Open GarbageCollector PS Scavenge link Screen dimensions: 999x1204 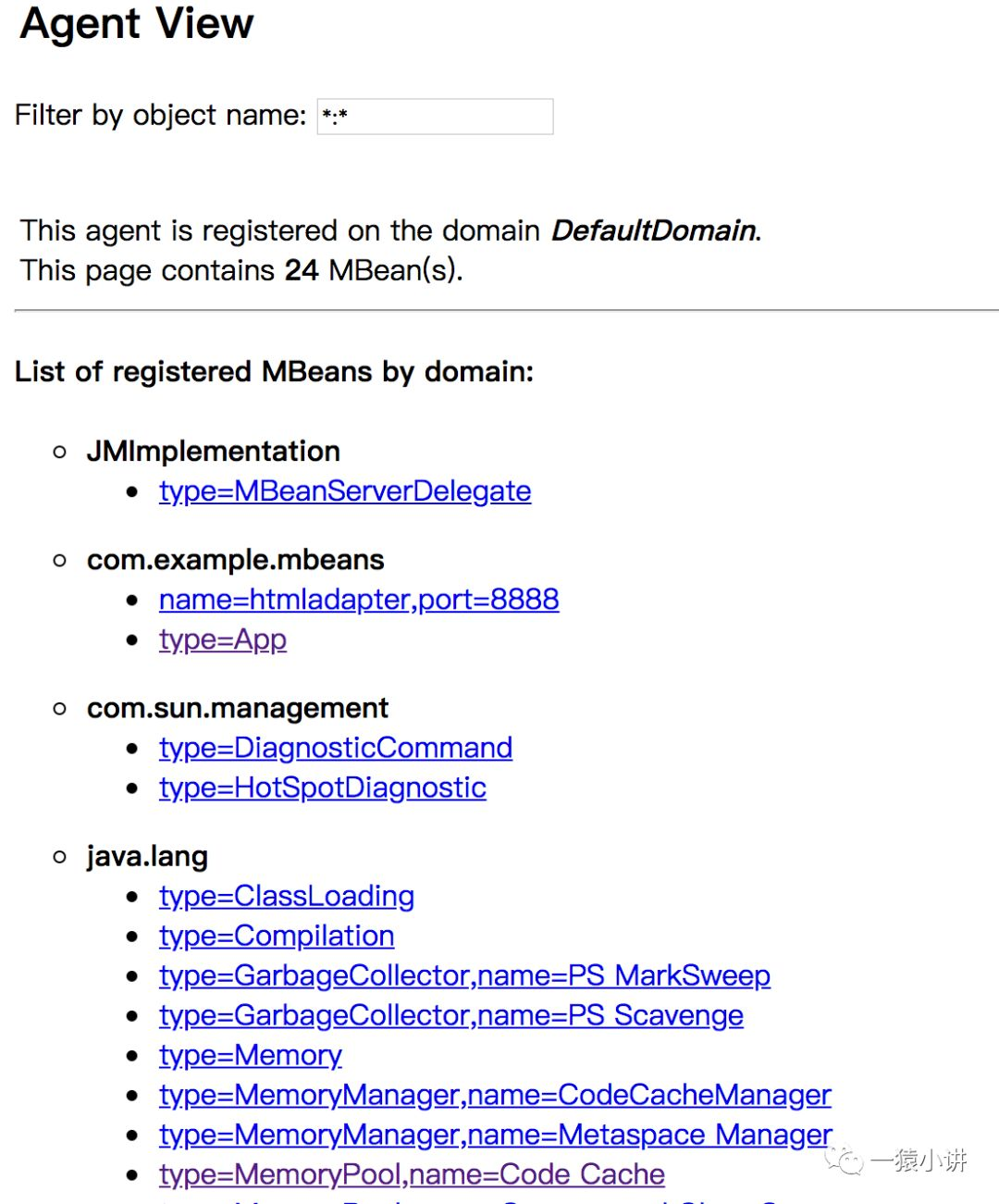(x=451, y=1015)
